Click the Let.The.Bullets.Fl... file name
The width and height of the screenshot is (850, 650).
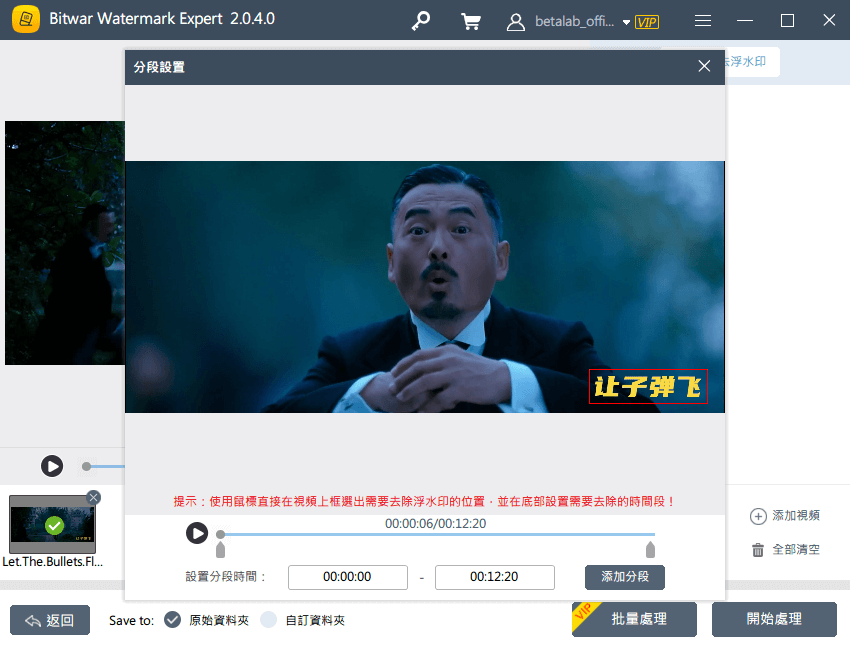click(52, 562)
